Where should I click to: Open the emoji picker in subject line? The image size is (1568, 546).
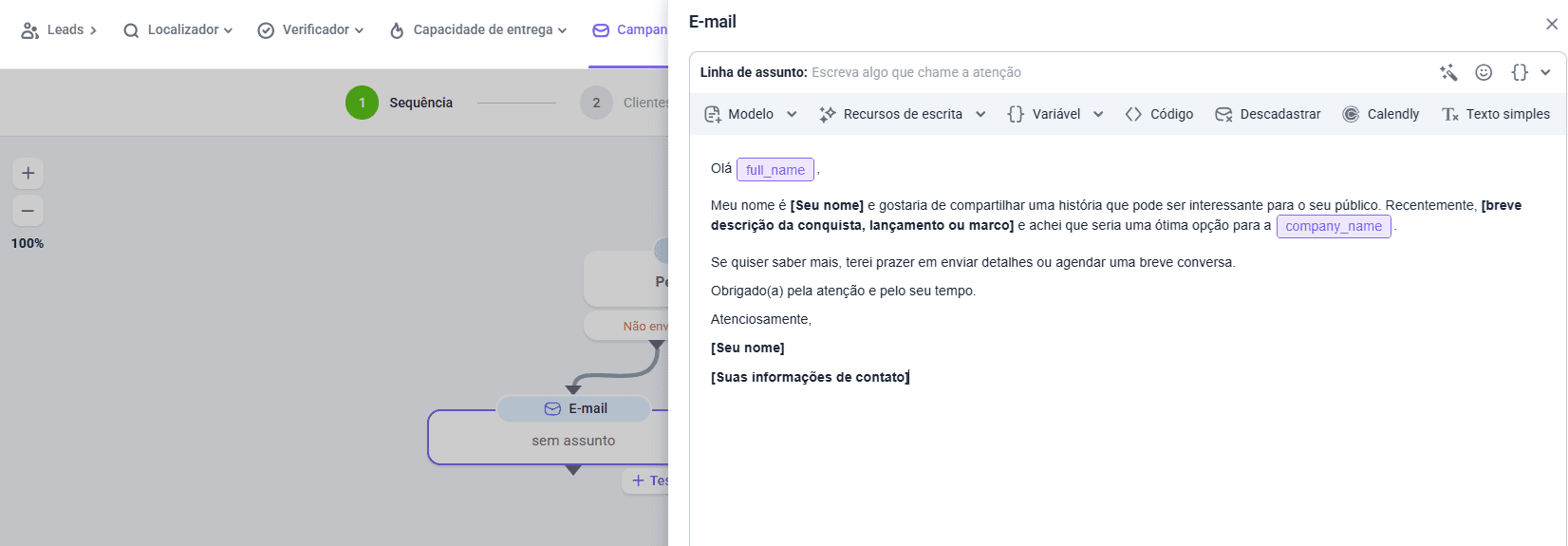(1484, 72)
